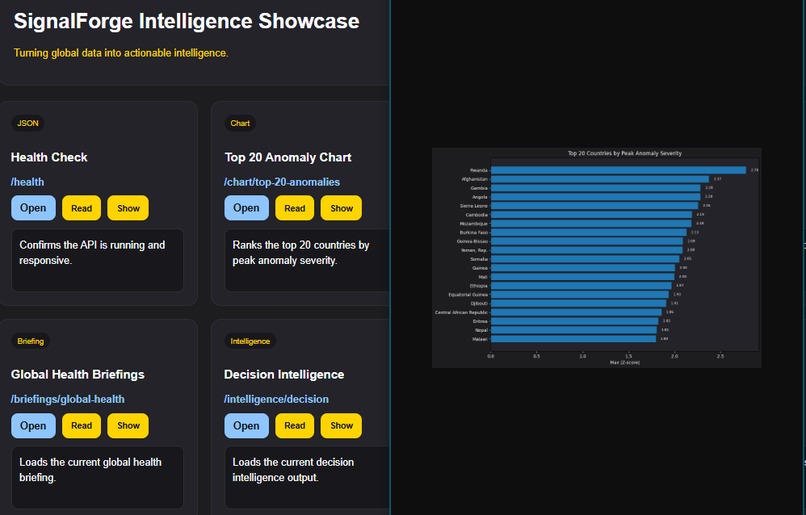Follow the /health link
This screenshot has width=806, height=515.
pyautogui.click(x=27, y=182)
